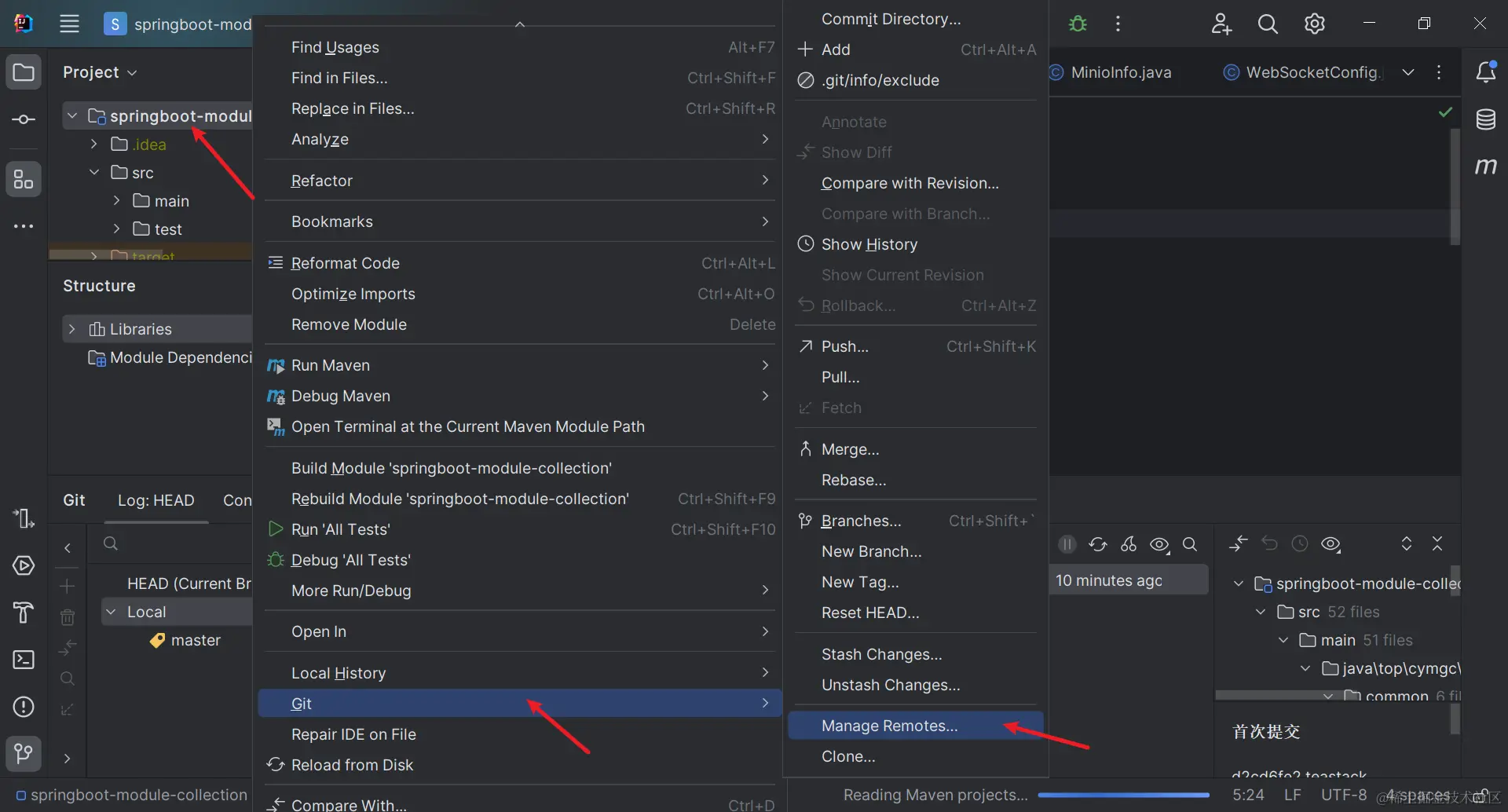1508x812 pixels.
Task: Toggle the preview eye in commit details
Action: 1331,543
